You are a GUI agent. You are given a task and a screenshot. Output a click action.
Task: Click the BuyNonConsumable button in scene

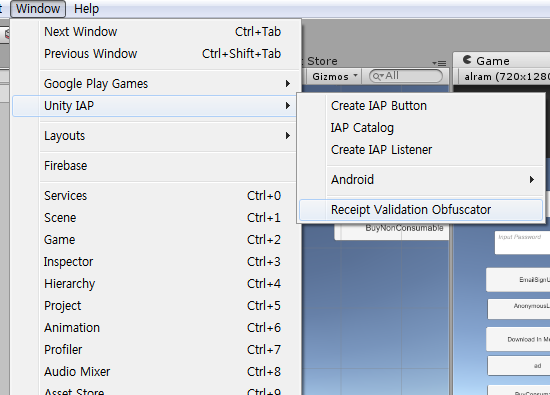(392, 231)
